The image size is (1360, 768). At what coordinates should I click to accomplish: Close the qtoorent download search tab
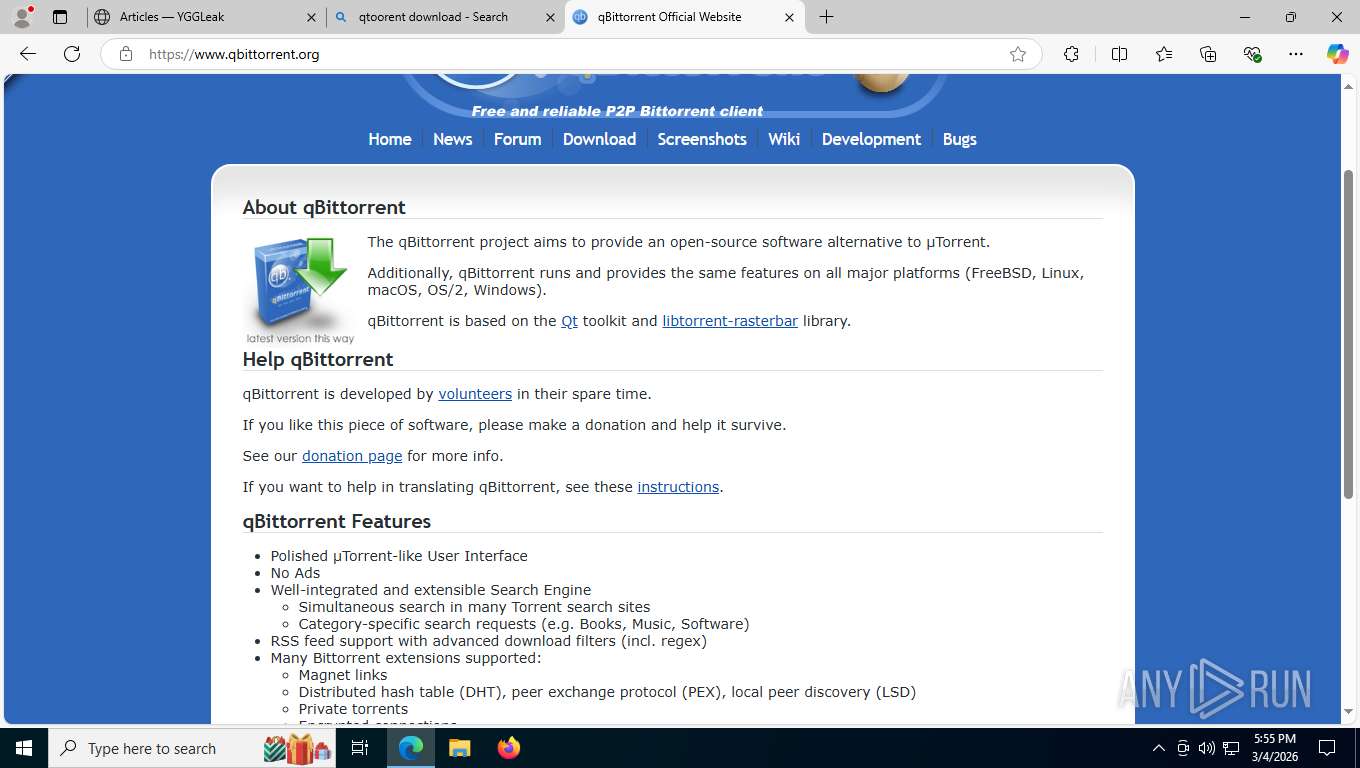coord(550,17)
